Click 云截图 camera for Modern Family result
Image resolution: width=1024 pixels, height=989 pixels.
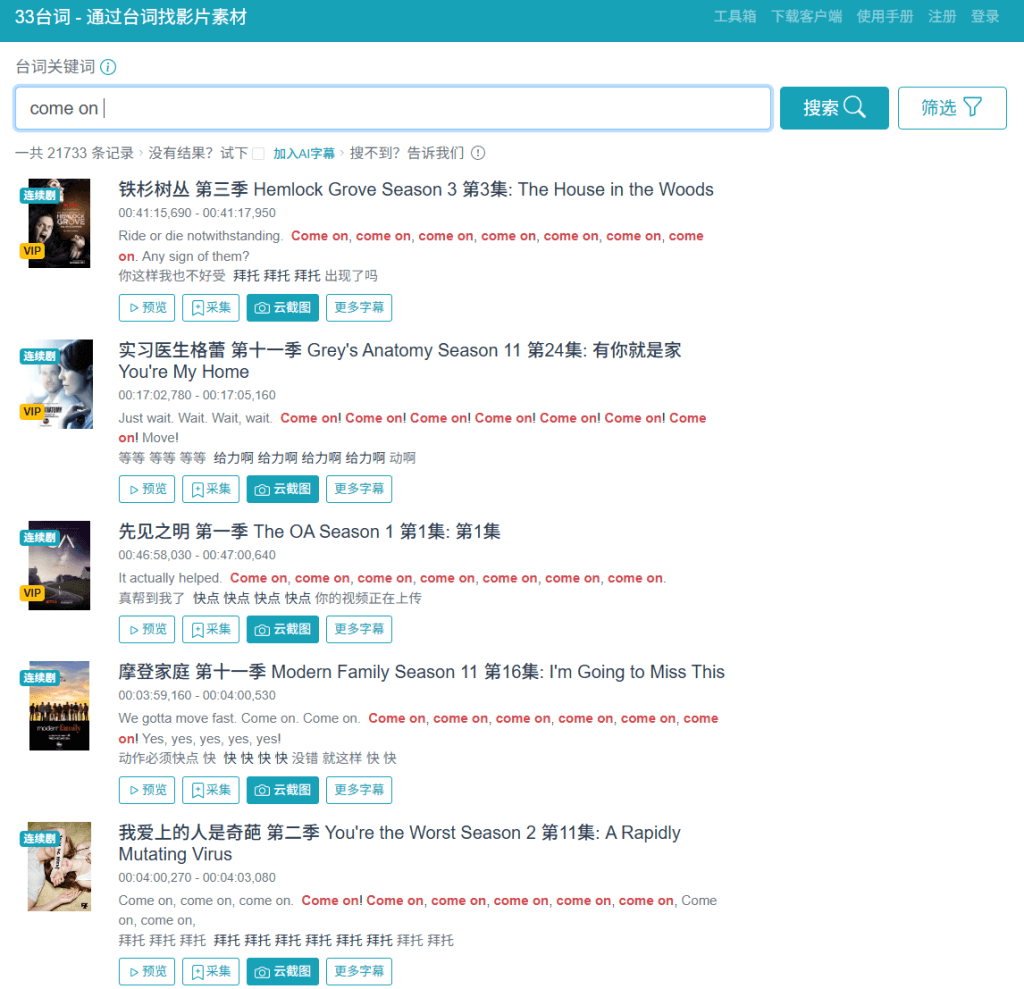(x=283, y=790)
